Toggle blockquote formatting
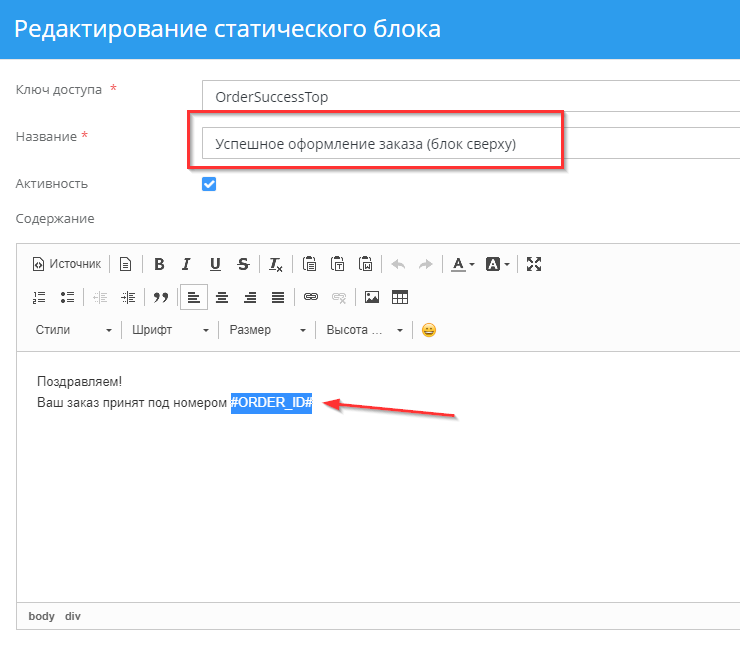This screenshot has width=740, height=649. click(160, 297)
